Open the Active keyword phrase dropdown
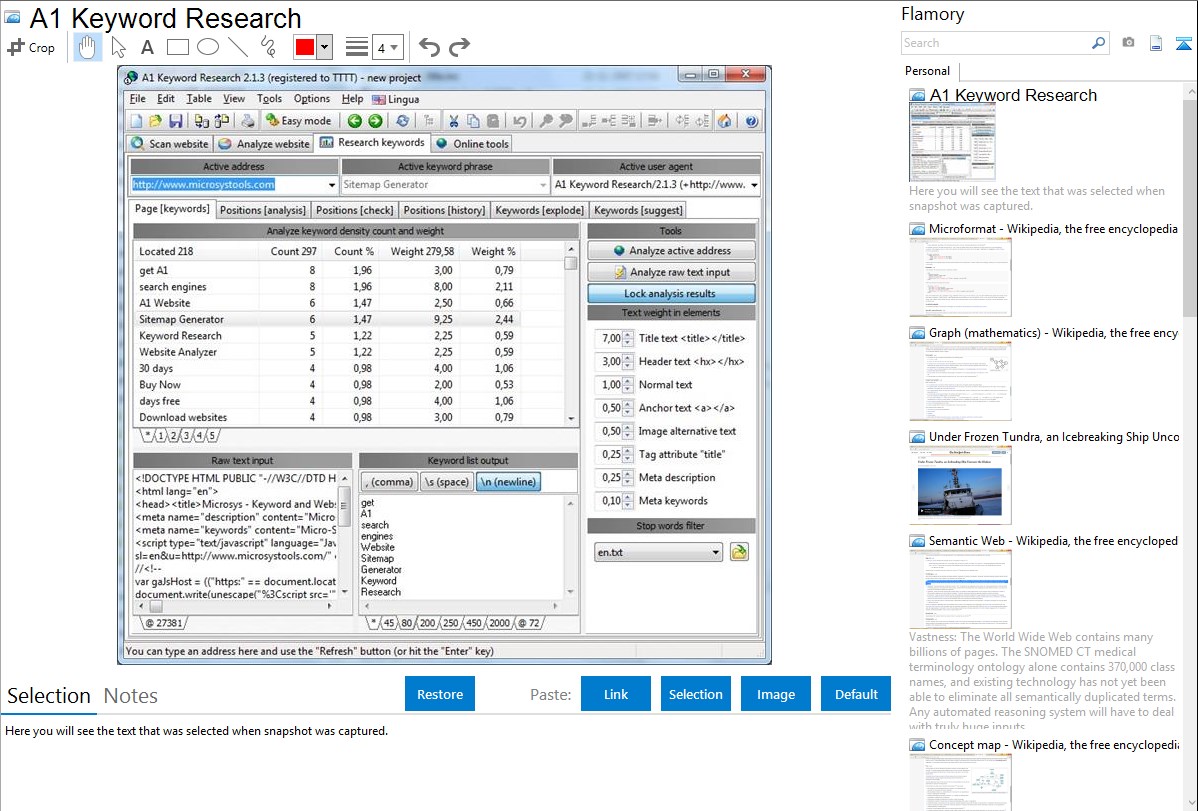Screen dimensions: 1198x811 click(x=542, y=185)
